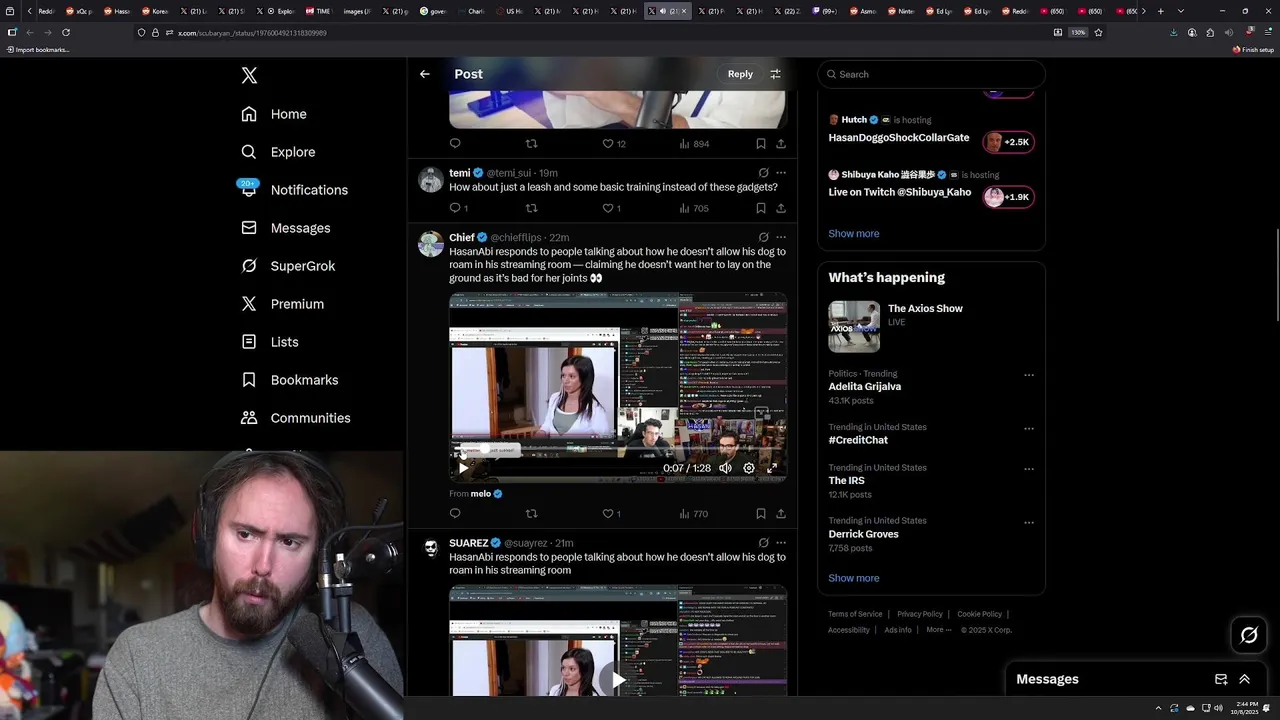
Task: Share temi's reply
Action: click(781, 208)
